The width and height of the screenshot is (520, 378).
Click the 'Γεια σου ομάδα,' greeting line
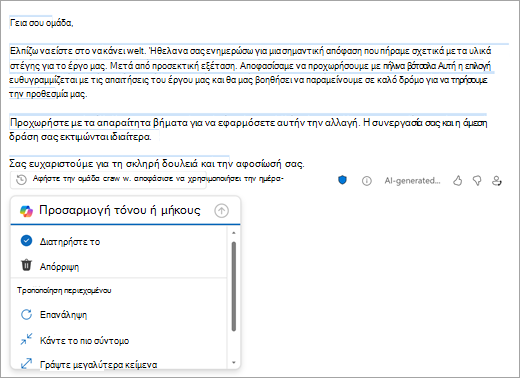tap(41, 23)
